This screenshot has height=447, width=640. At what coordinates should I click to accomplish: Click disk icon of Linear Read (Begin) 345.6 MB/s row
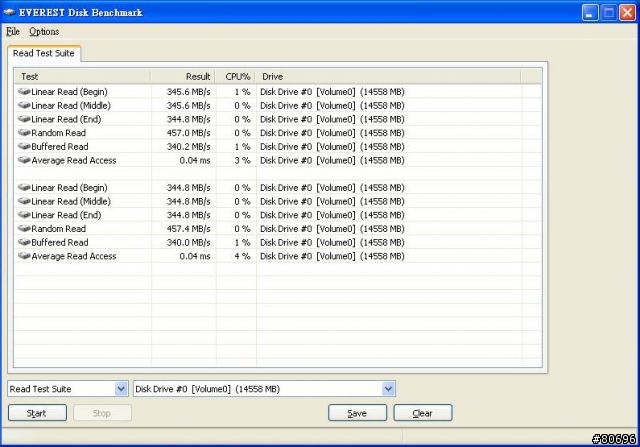pos(24,91)
